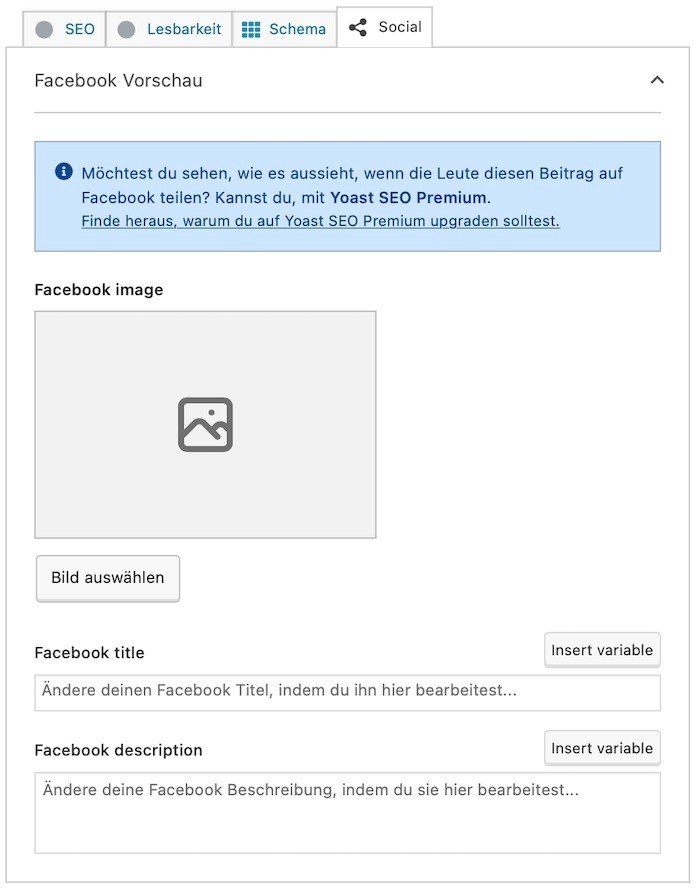Click the Schema grid icon
700x892 pixels.
(x=251, y=30)
